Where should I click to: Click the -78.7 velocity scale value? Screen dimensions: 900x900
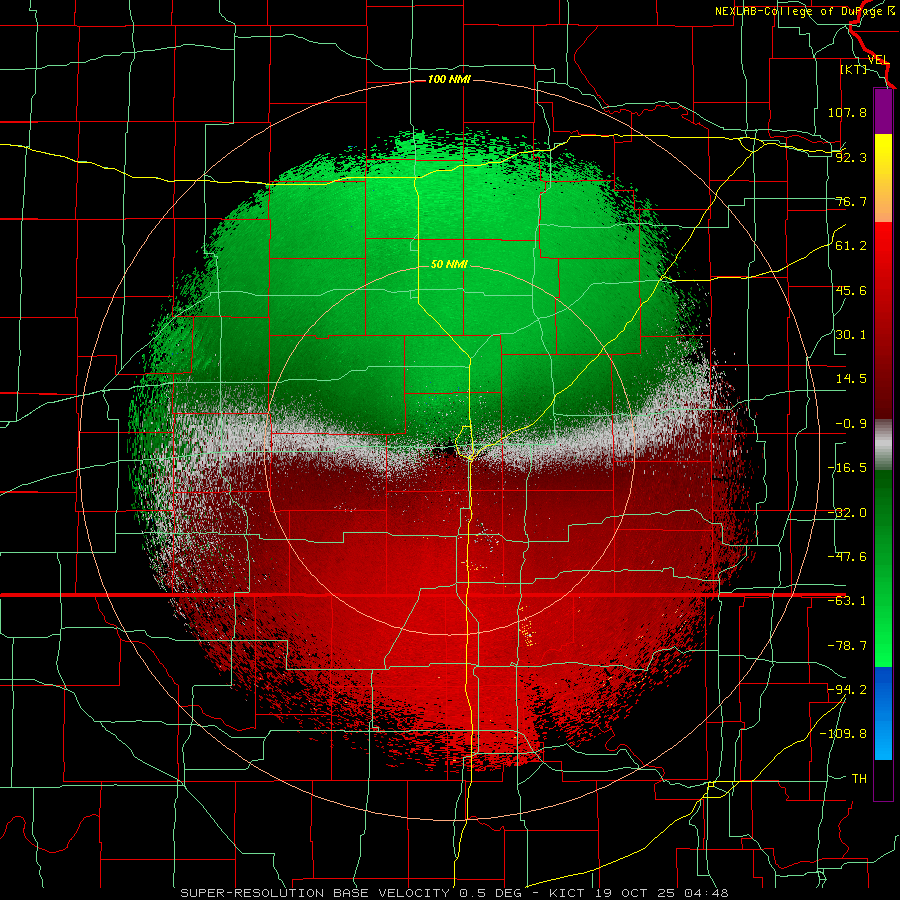(847, 646)
